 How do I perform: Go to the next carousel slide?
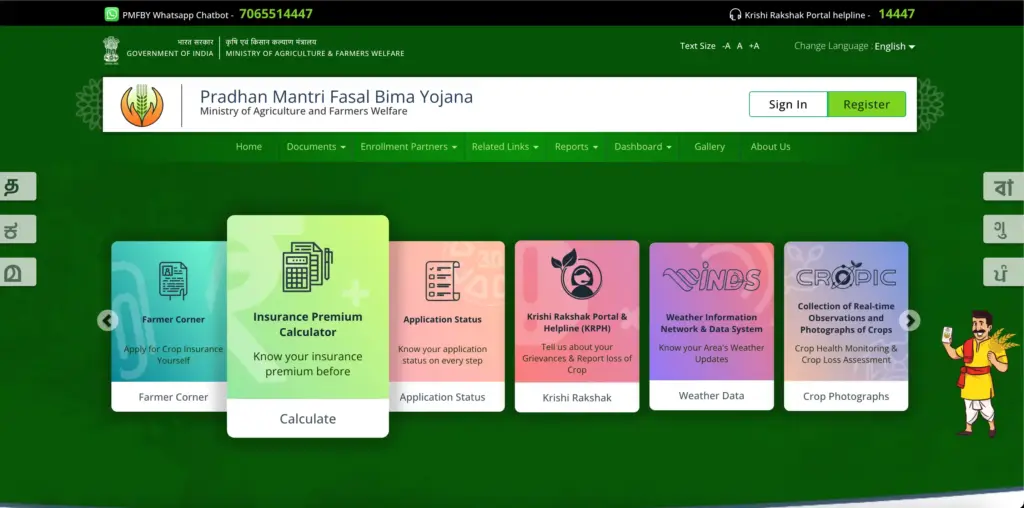click(909, 320)
